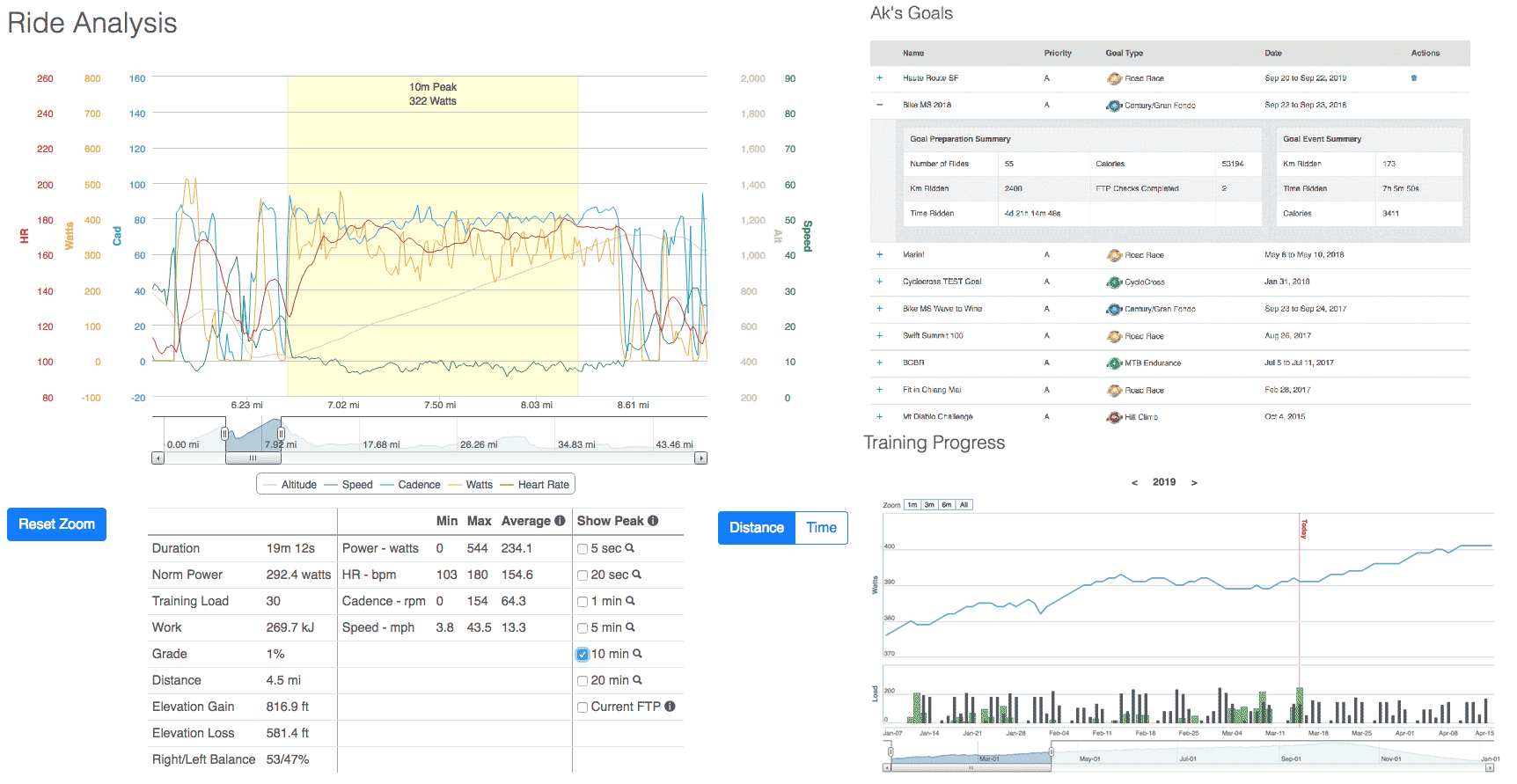1517x784 pixels.
Task: Switch the chart axis to Time
Action: [822, 528]
